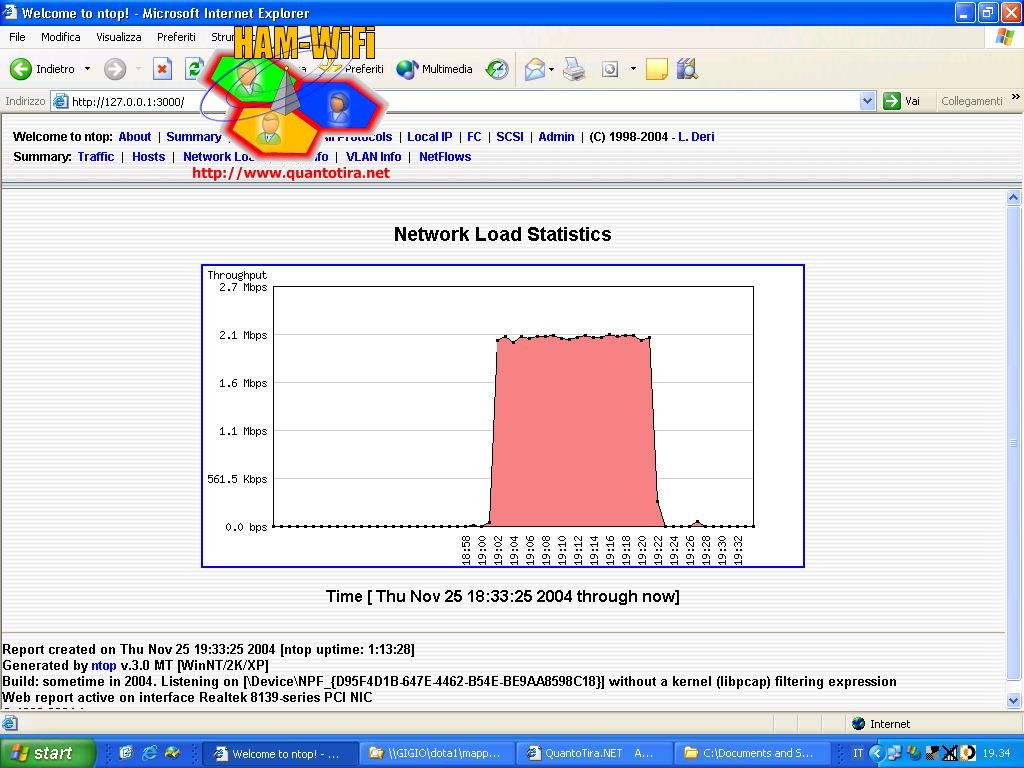Click the page icon in the address bar

[x=60, y=101]
